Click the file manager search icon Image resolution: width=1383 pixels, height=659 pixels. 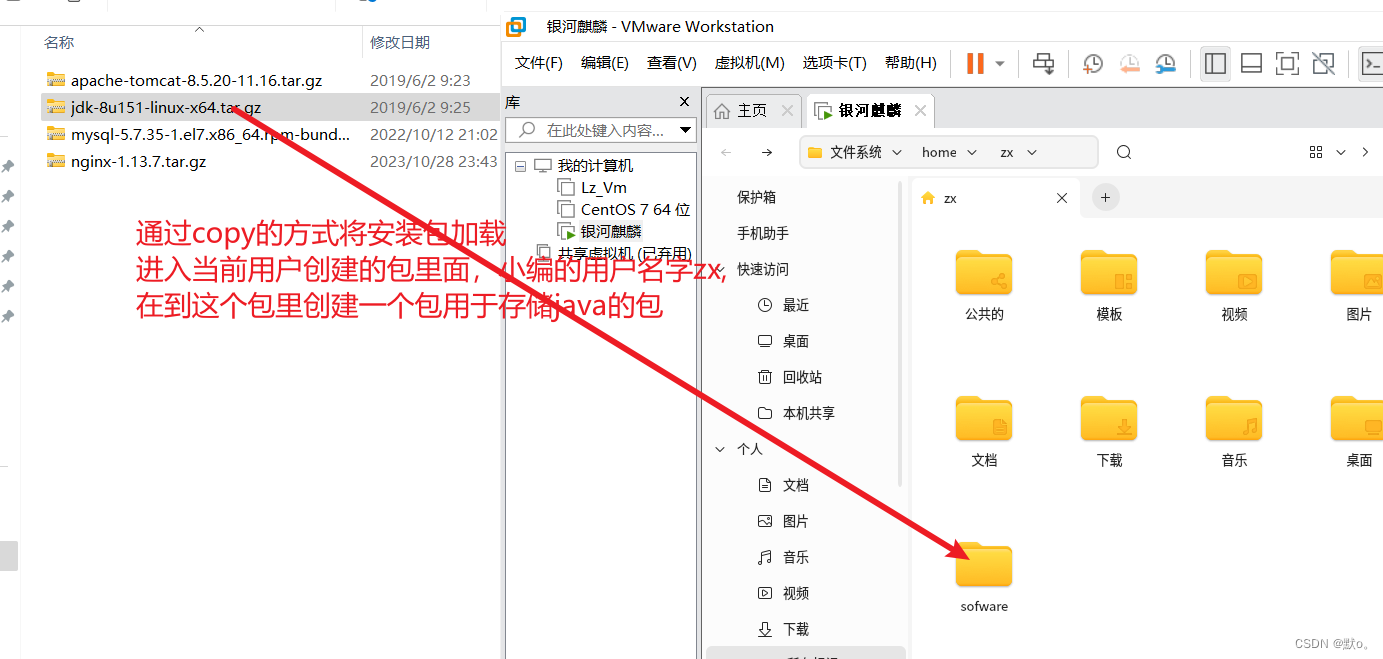click(1124, 152)
